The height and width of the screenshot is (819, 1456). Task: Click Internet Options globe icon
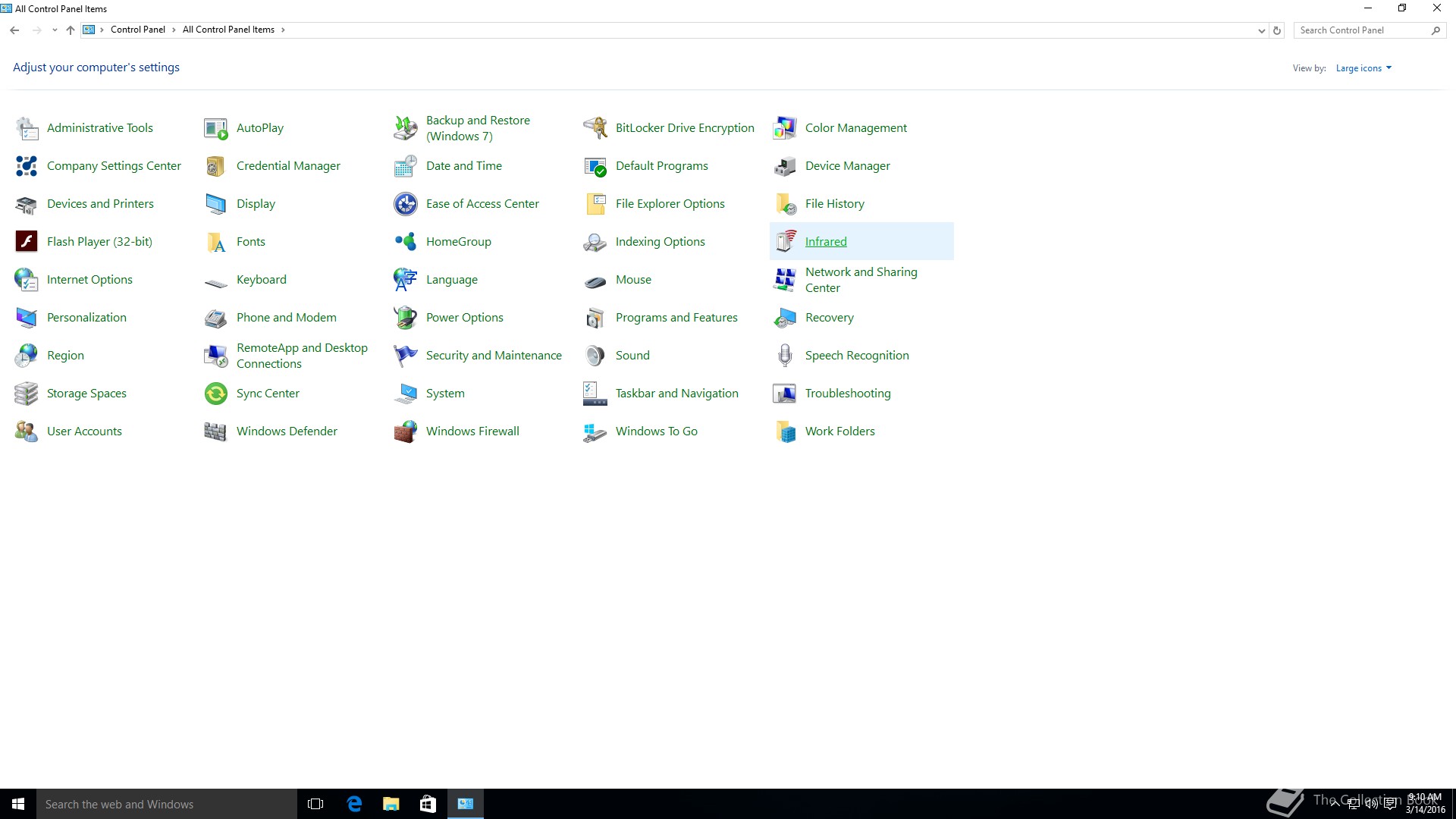click(27, 280)
